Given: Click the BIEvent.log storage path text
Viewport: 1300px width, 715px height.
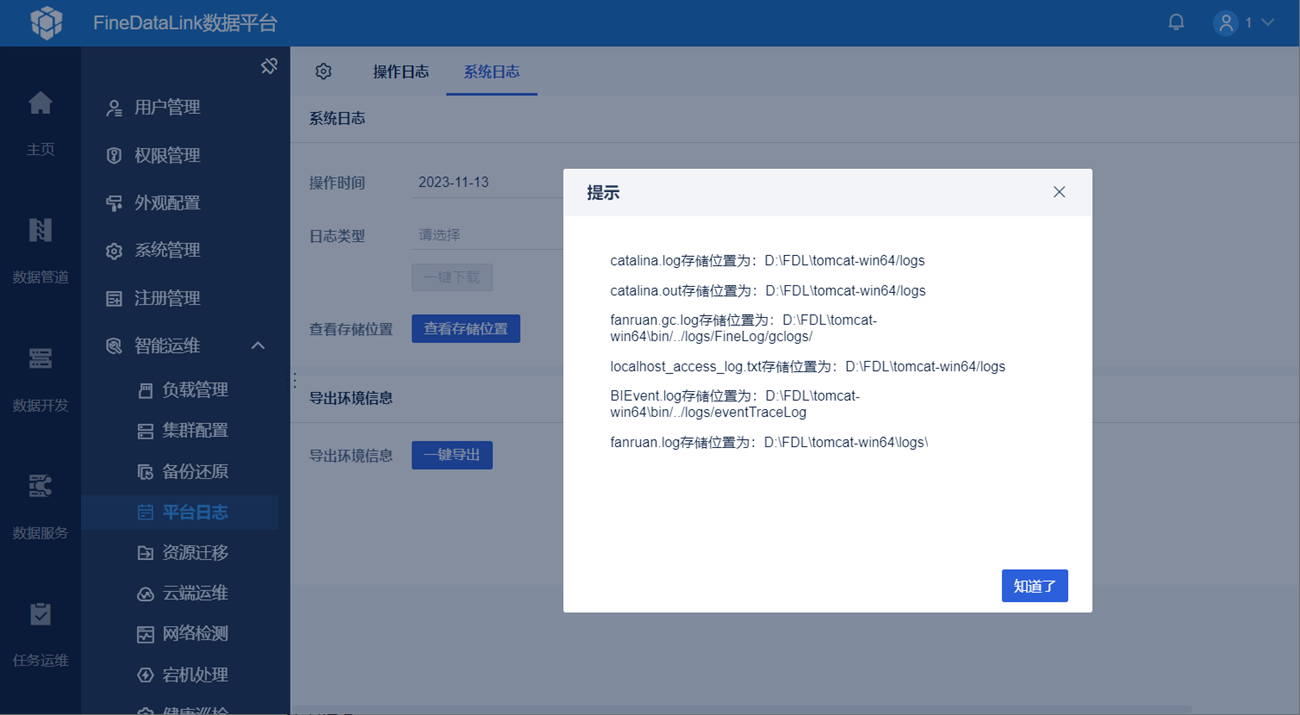Looking at the screenshot, I should (735, 404).
